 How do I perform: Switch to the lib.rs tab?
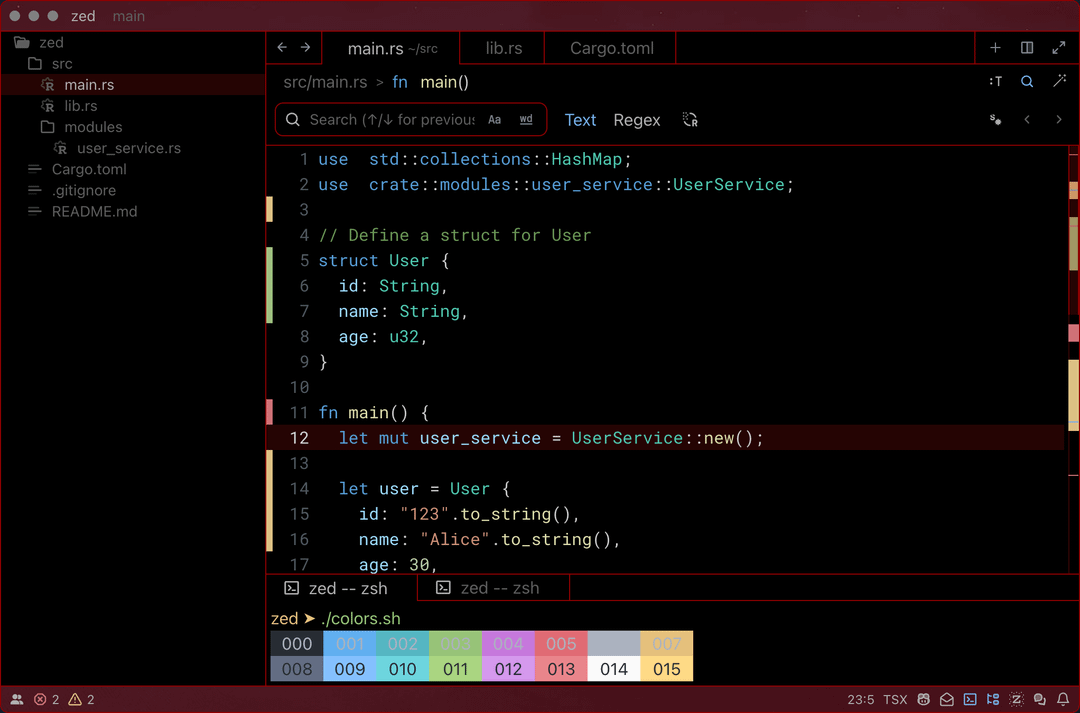[503, 48]
